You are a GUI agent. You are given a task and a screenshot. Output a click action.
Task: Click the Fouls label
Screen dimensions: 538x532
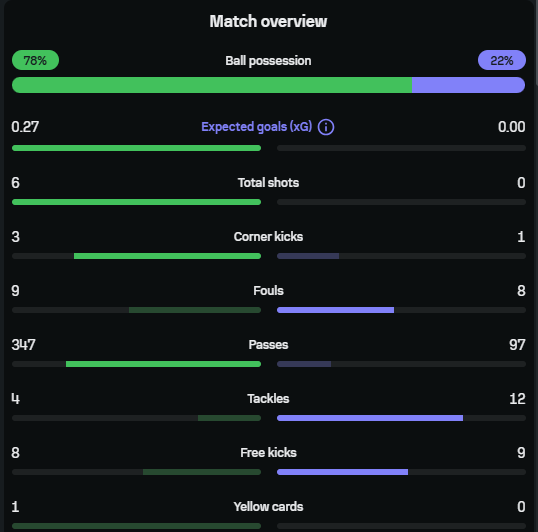(268, 291)
